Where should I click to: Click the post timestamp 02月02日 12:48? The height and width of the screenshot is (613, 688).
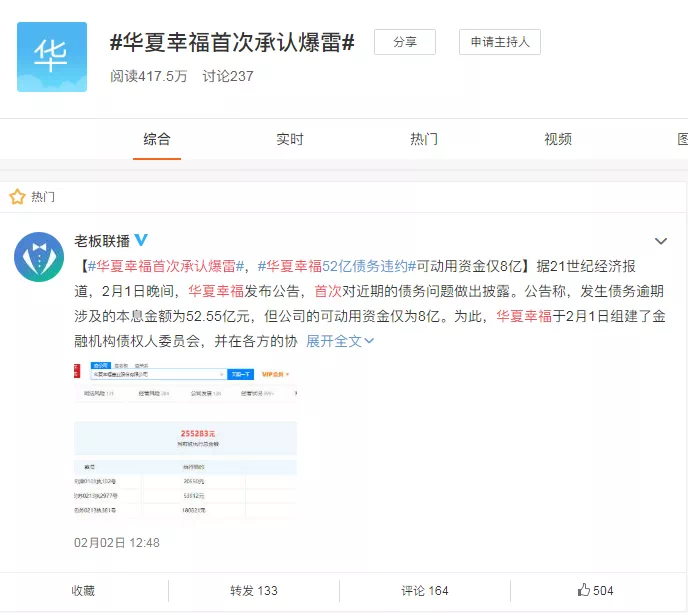(x=117, y=543)
